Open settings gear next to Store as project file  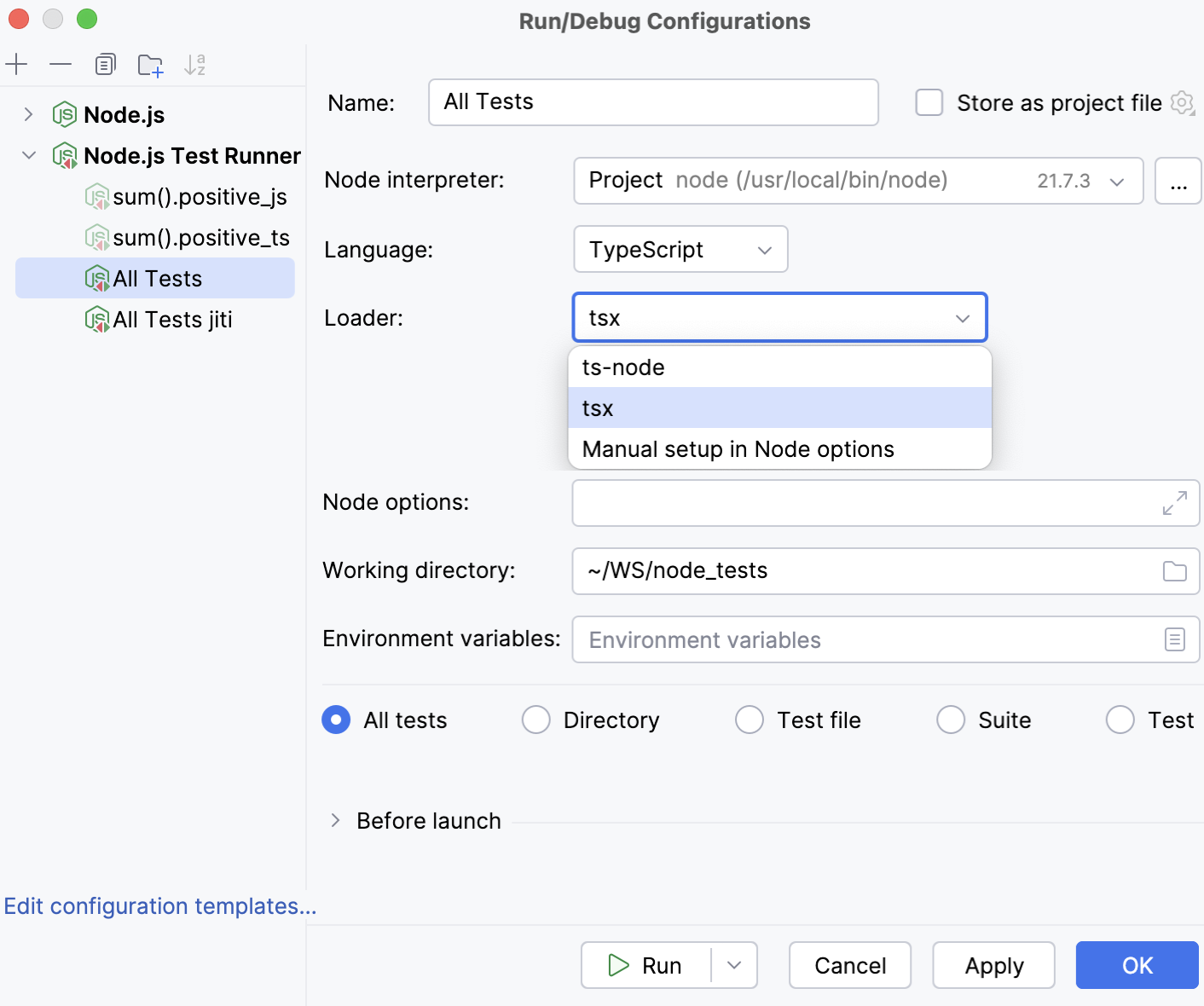(x=1183, y=102)
